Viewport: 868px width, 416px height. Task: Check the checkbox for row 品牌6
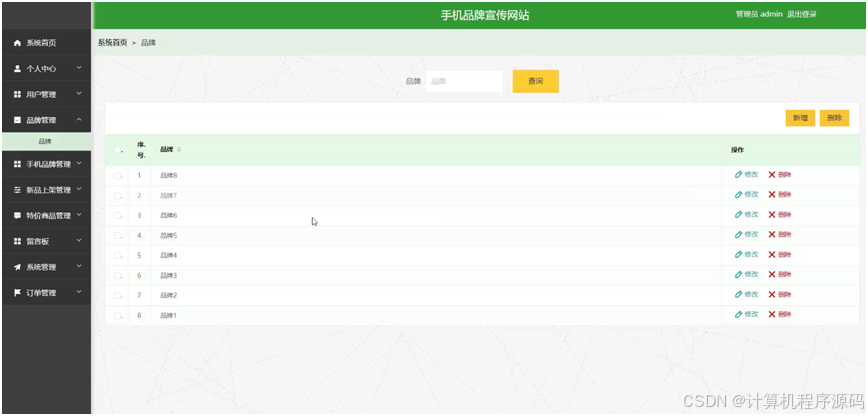(117, 215)
